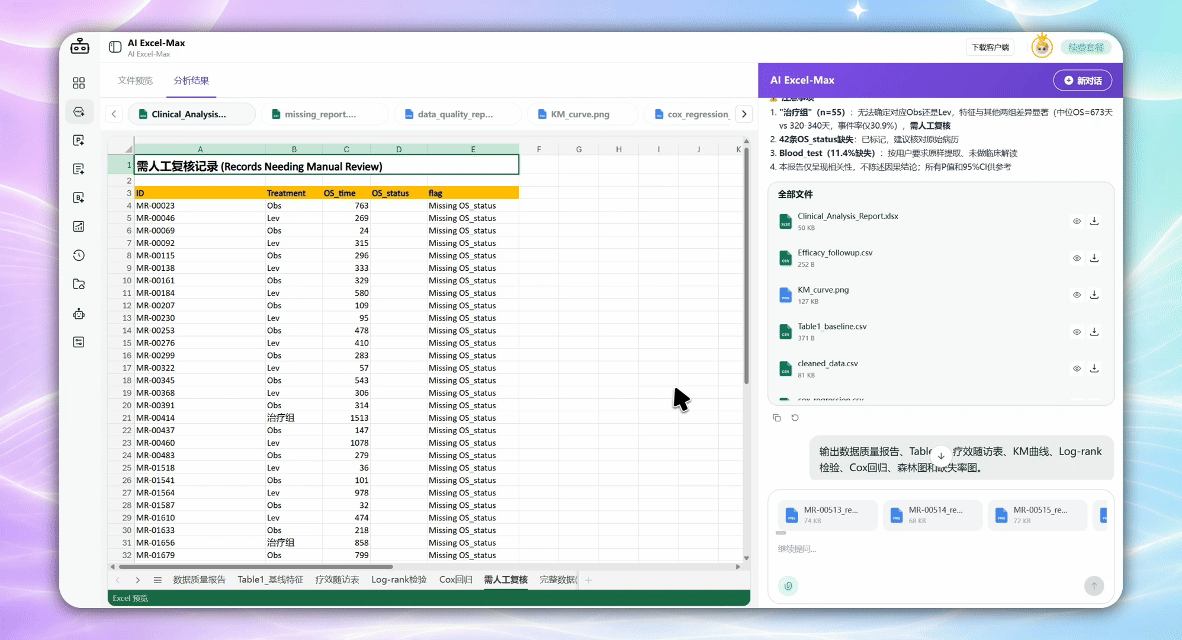Preview Table1_baseline.csv with eye icon
The width and height of the screenshot is (1182, 640).
[x=1076, y=332]
